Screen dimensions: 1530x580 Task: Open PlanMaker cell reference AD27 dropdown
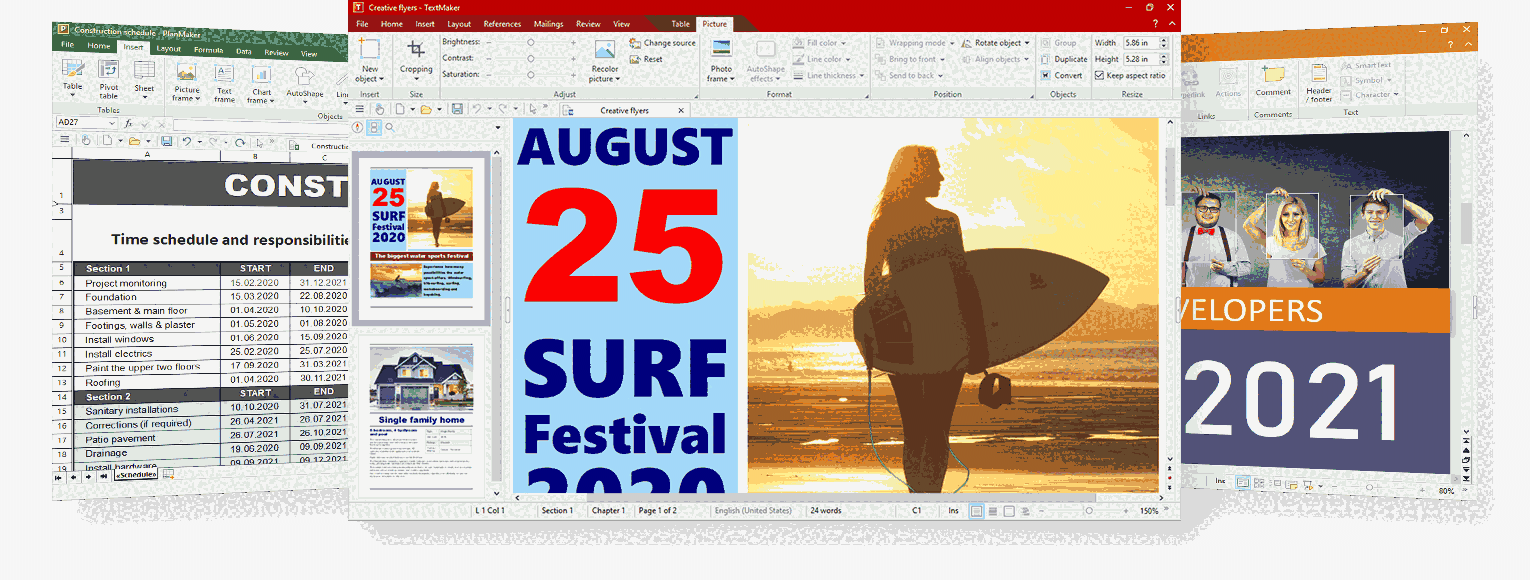[112, 123]
